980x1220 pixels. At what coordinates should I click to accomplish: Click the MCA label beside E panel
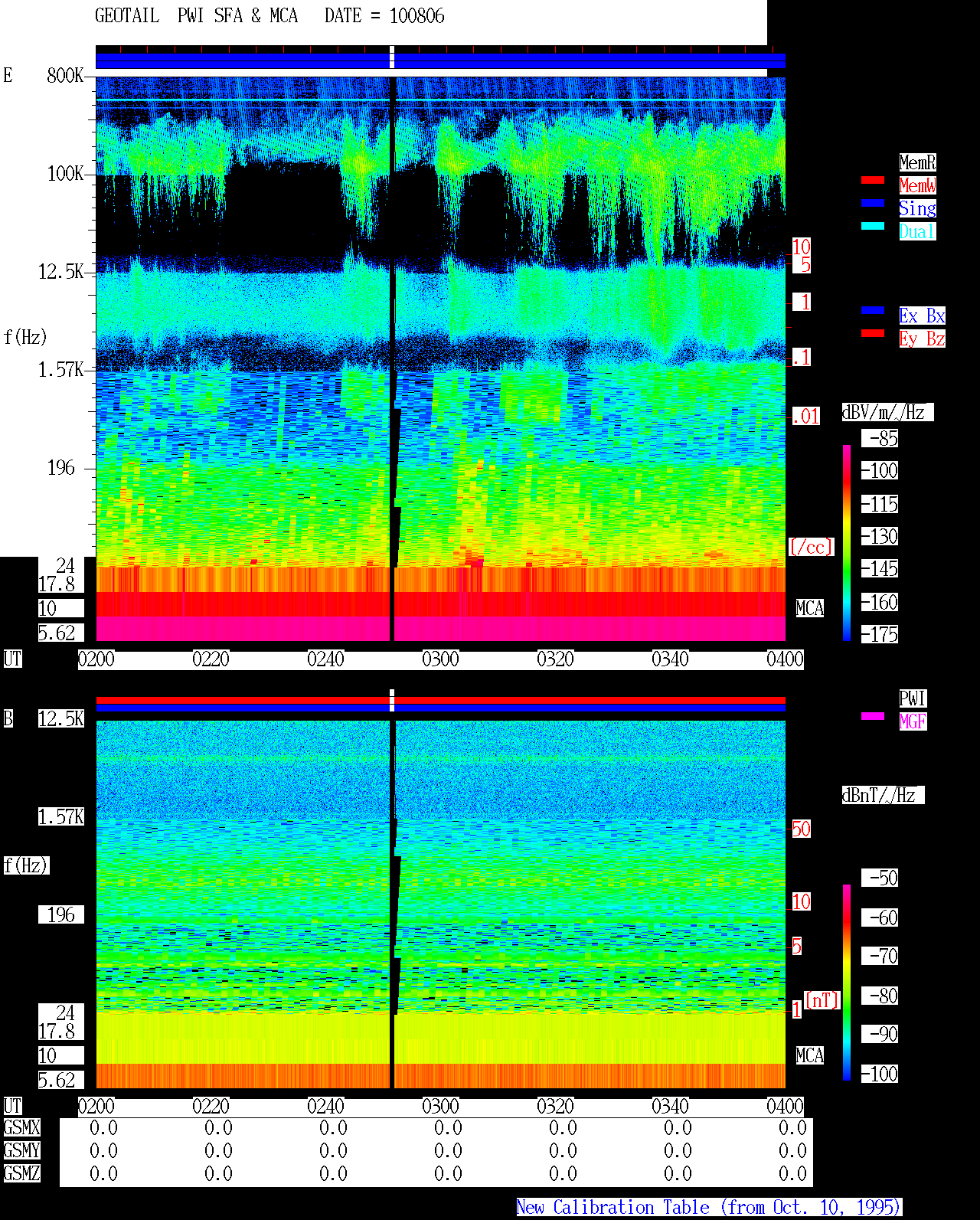(x=810, y=608)
